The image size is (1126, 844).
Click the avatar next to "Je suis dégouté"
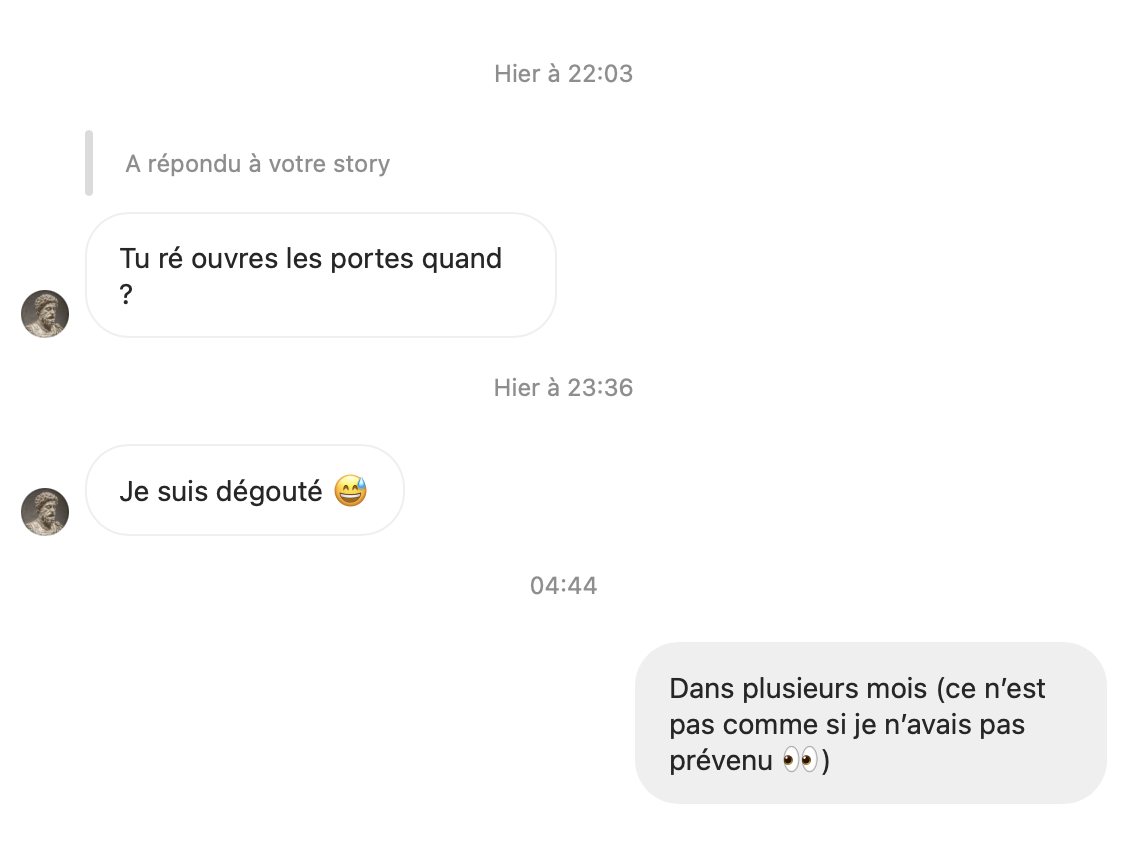pos(45,512)
